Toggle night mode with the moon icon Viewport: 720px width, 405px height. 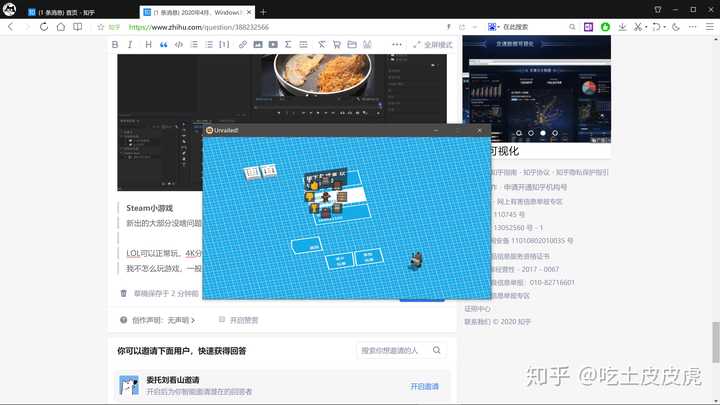click(x=675, y=27)
